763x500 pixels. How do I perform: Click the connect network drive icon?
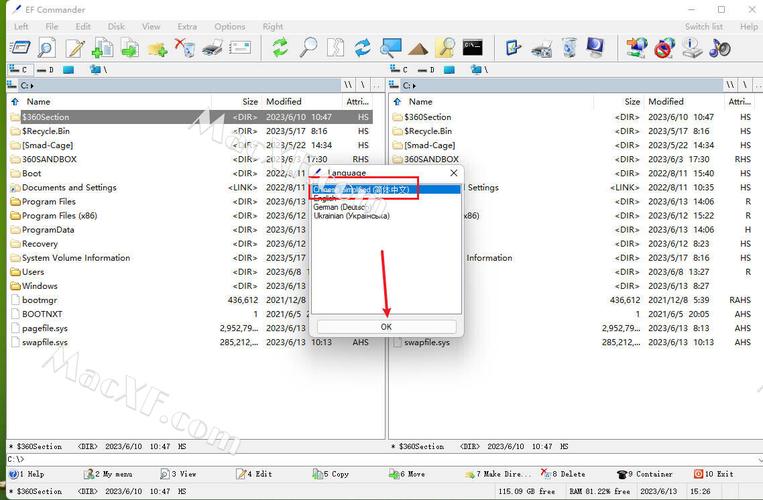pos(636,48)
